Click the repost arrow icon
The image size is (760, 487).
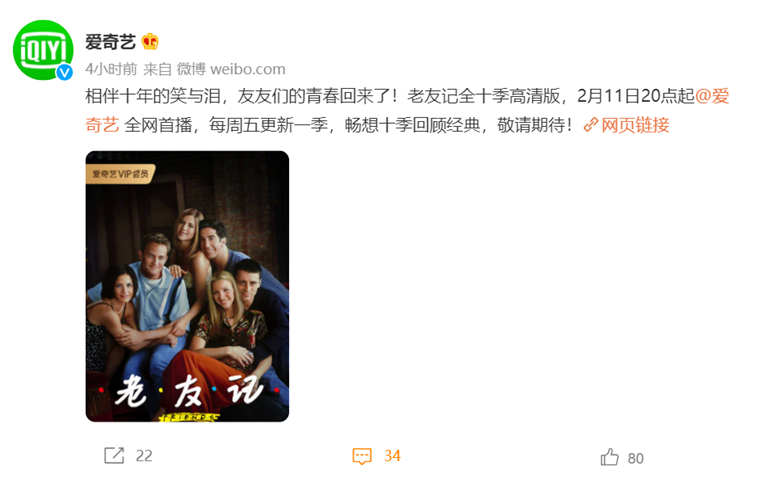(x=114, y=456)
